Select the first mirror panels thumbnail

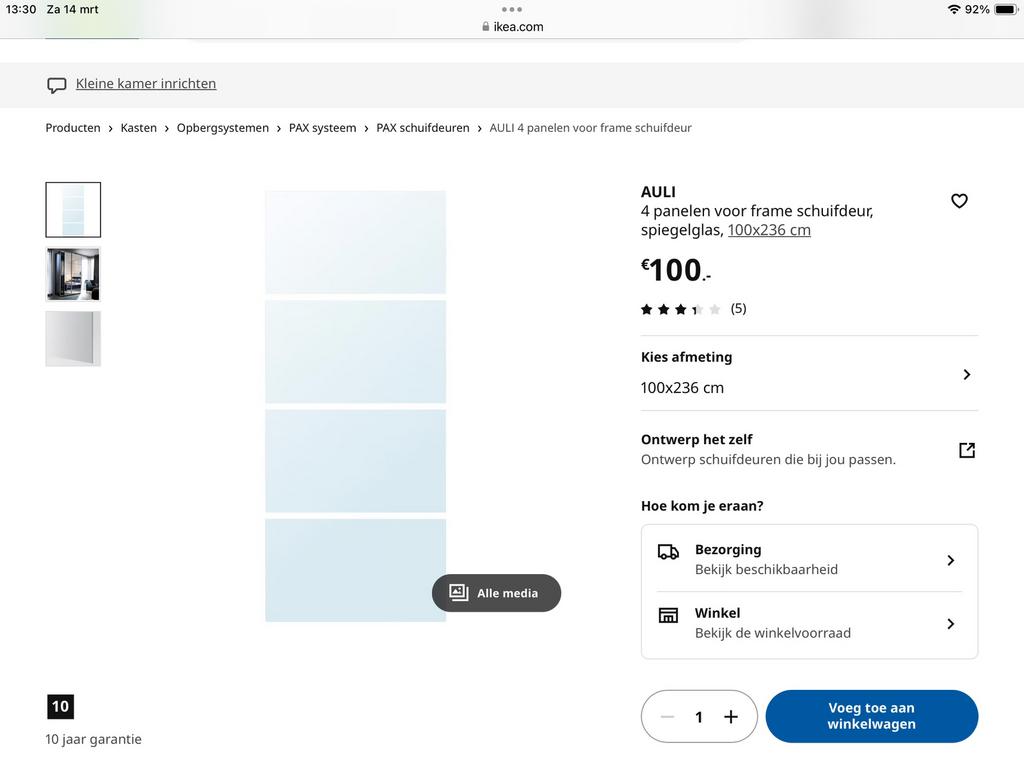73,210
